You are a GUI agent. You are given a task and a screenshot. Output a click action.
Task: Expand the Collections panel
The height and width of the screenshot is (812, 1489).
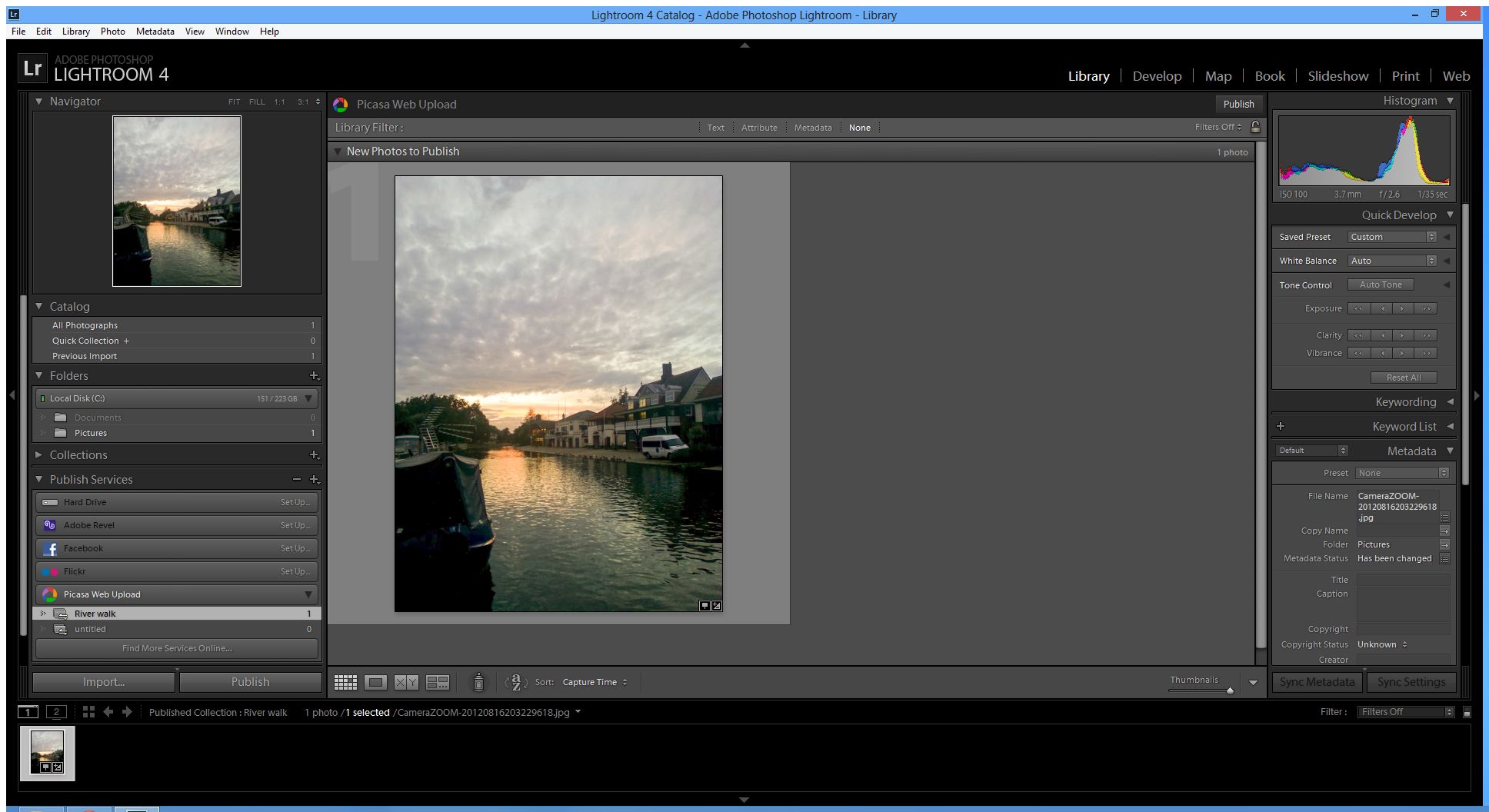pyautogui.click(x=39, y=455)
